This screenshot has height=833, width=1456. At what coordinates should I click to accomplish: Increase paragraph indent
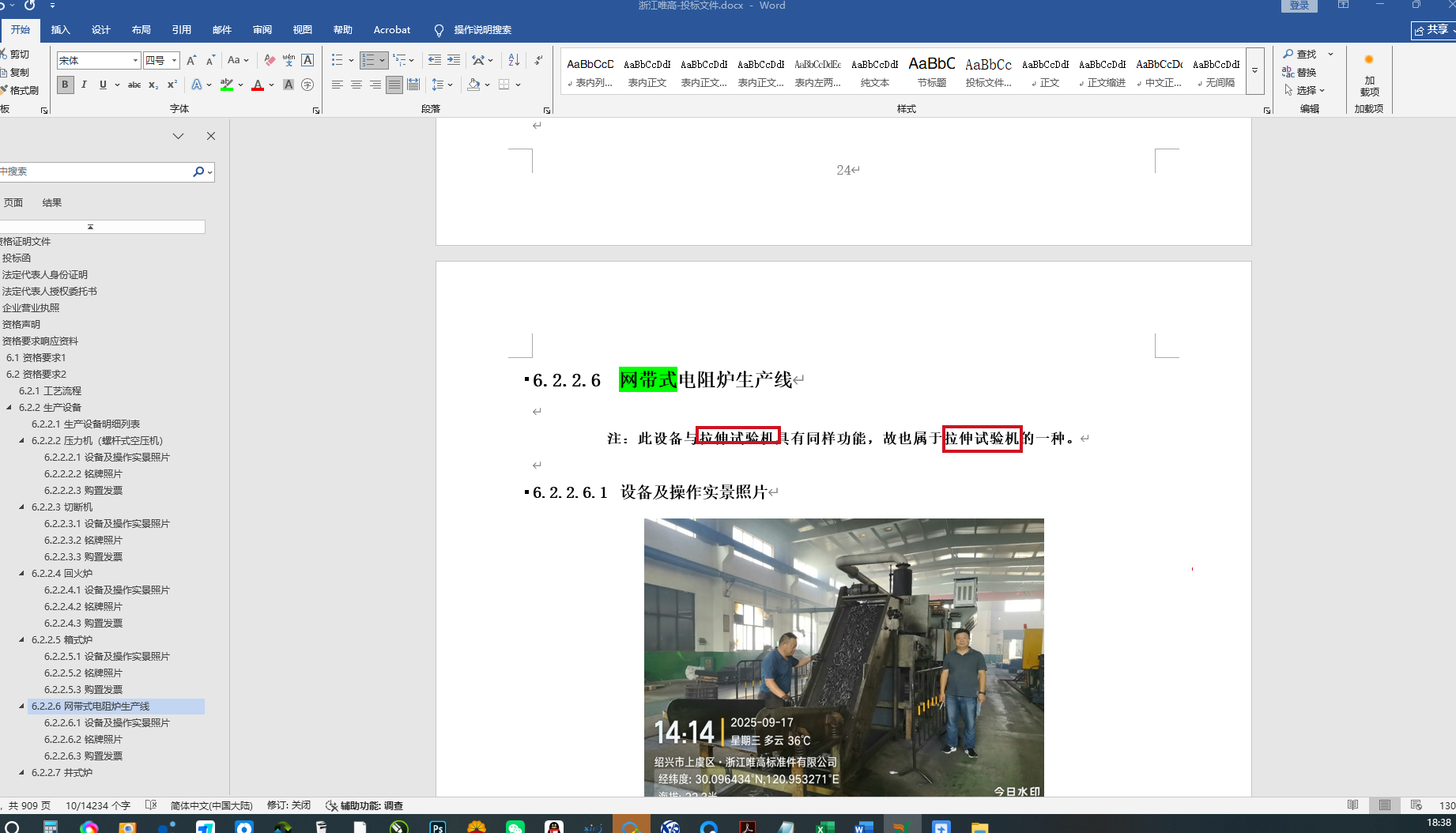(x=454, y=60)
